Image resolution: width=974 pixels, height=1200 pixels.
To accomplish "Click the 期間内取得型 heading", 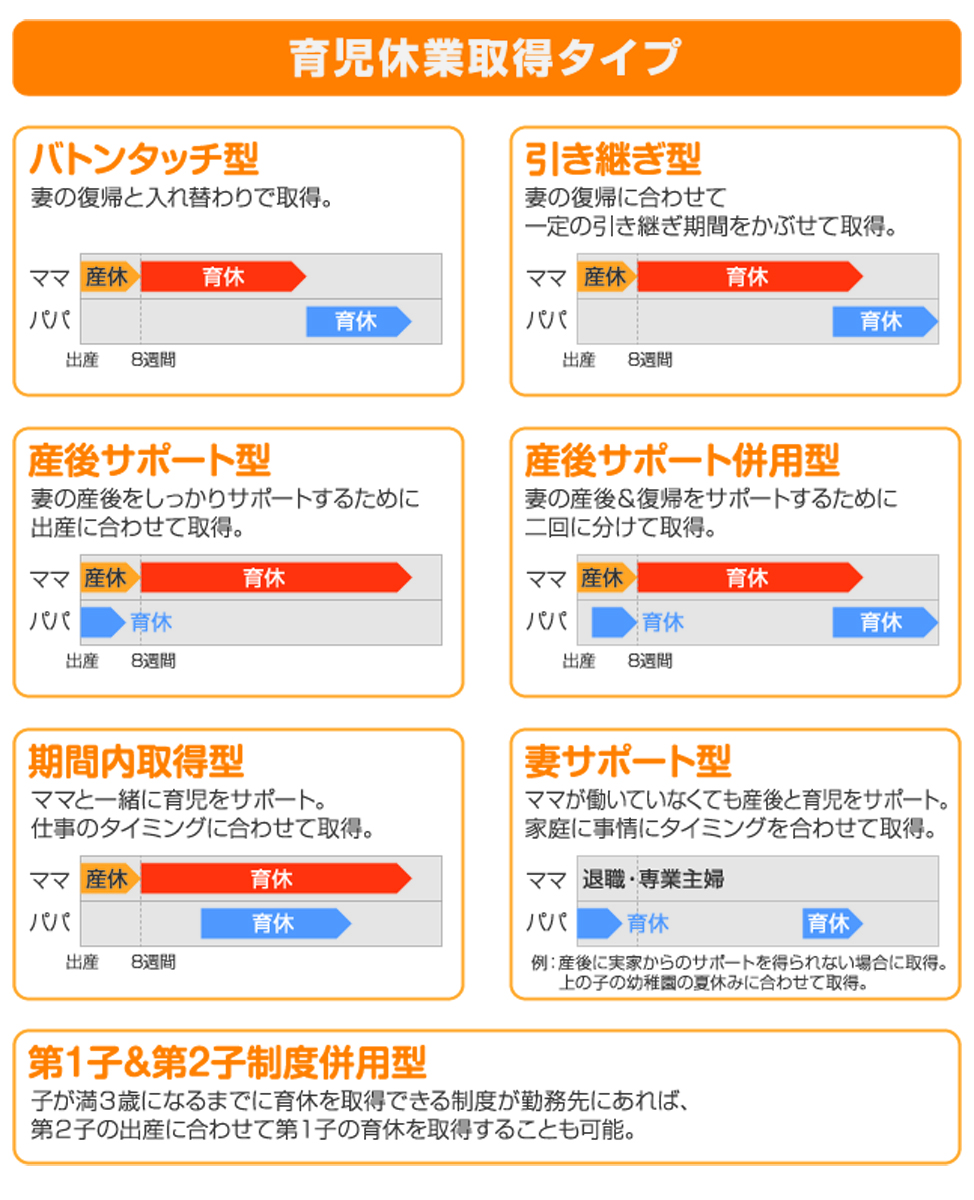I will [x=136, y=762].
